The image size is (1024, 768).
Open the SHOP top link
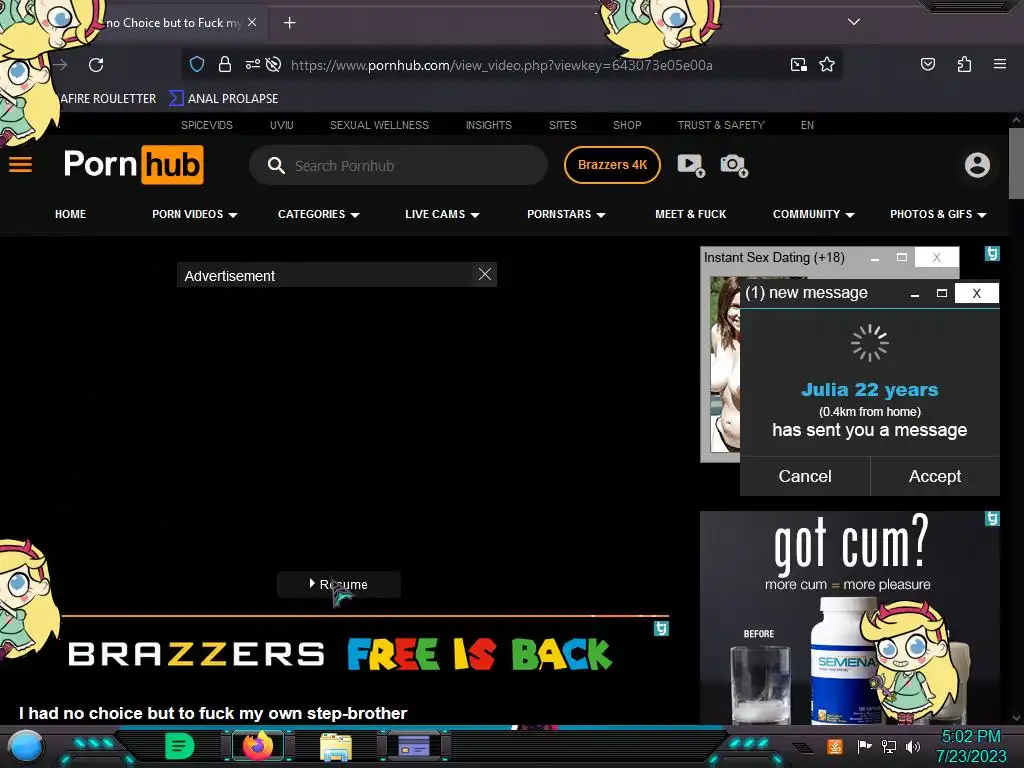coord(627,125)
